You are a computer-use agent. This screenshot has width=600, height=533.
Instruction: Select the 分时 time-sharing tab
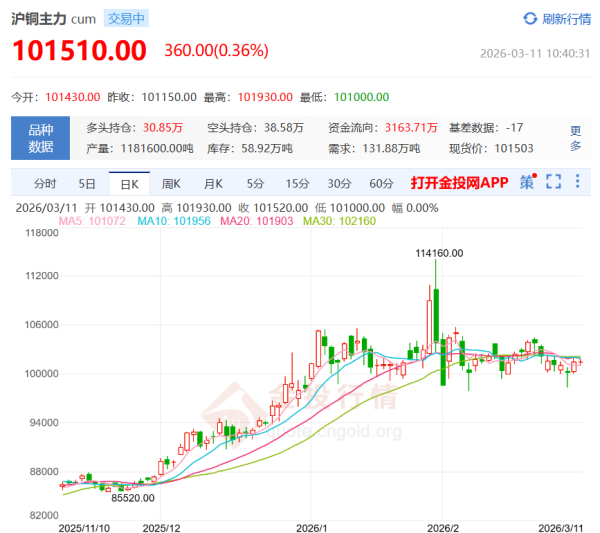[45, 184]
